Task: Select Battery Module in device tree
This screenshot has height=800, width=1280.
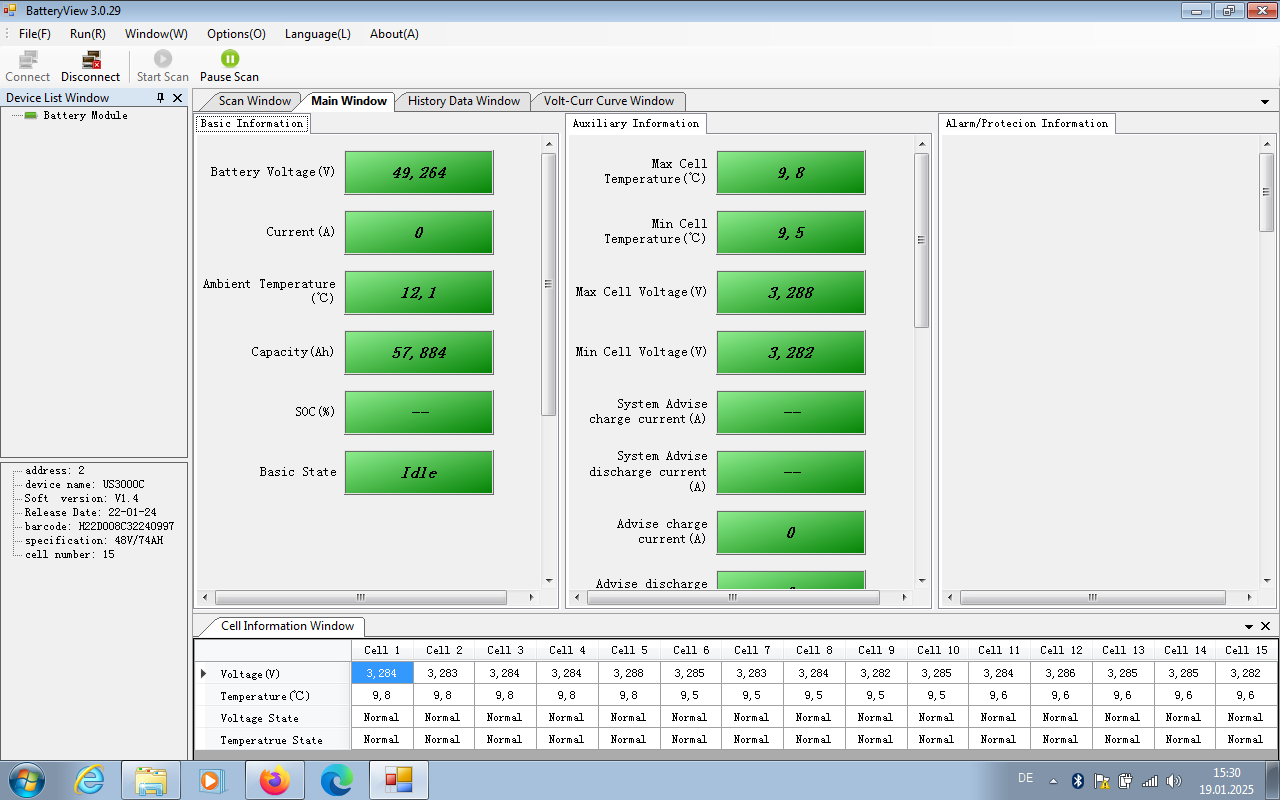Action: point(85,116)
